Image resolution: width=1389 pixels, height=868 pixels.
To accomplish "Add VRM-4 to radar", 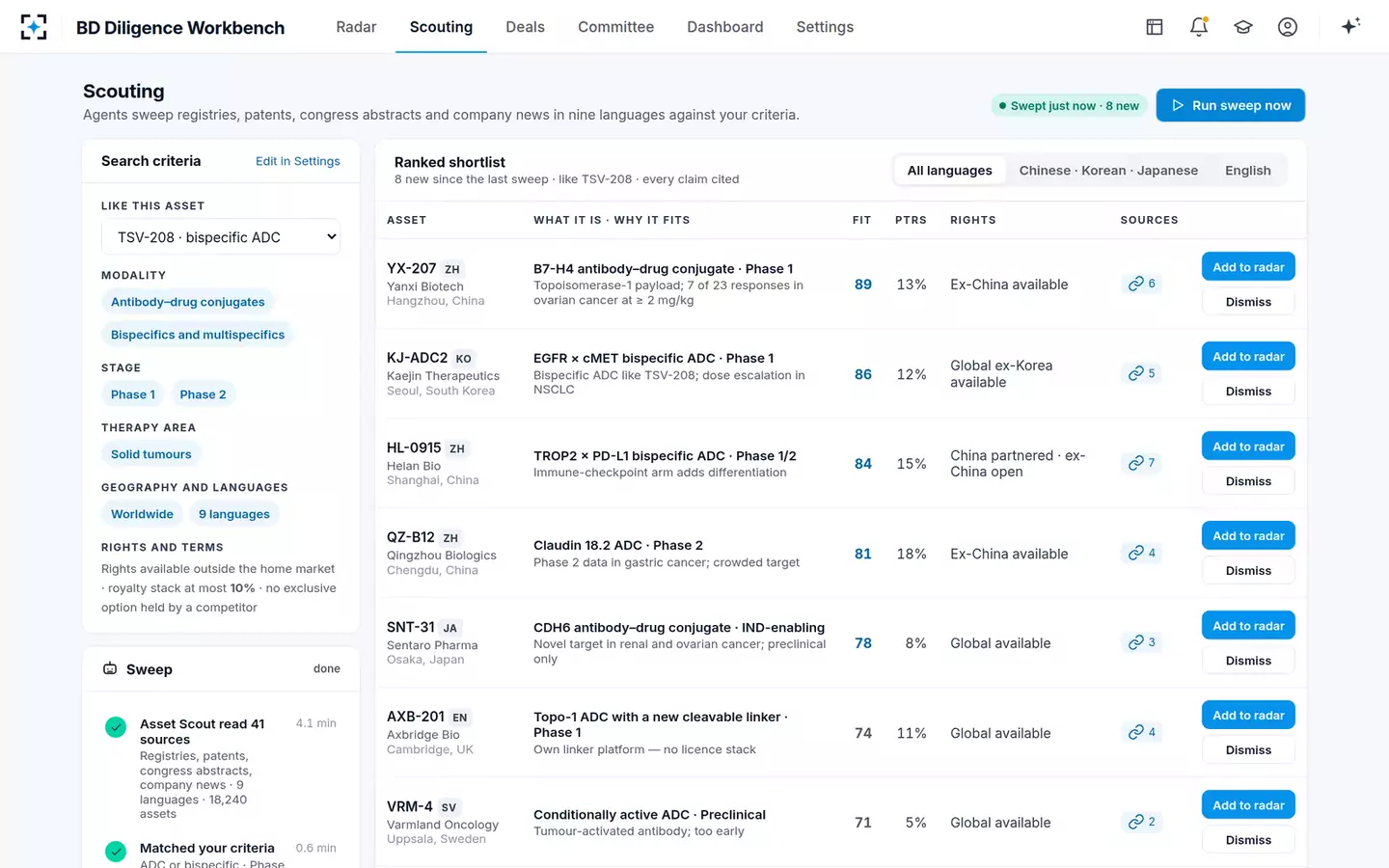I will (1248, 805).
